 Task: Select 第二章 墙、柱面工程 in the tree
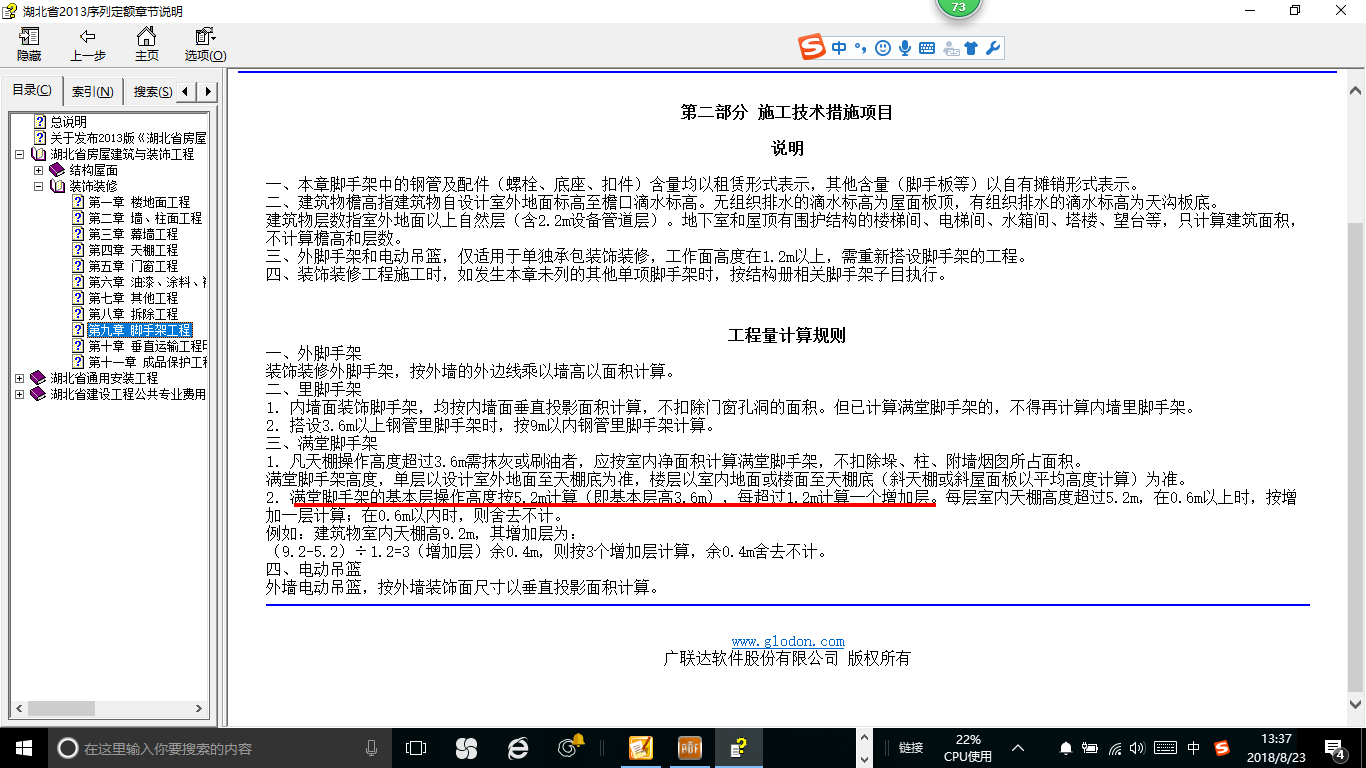(x=144, y=218)
